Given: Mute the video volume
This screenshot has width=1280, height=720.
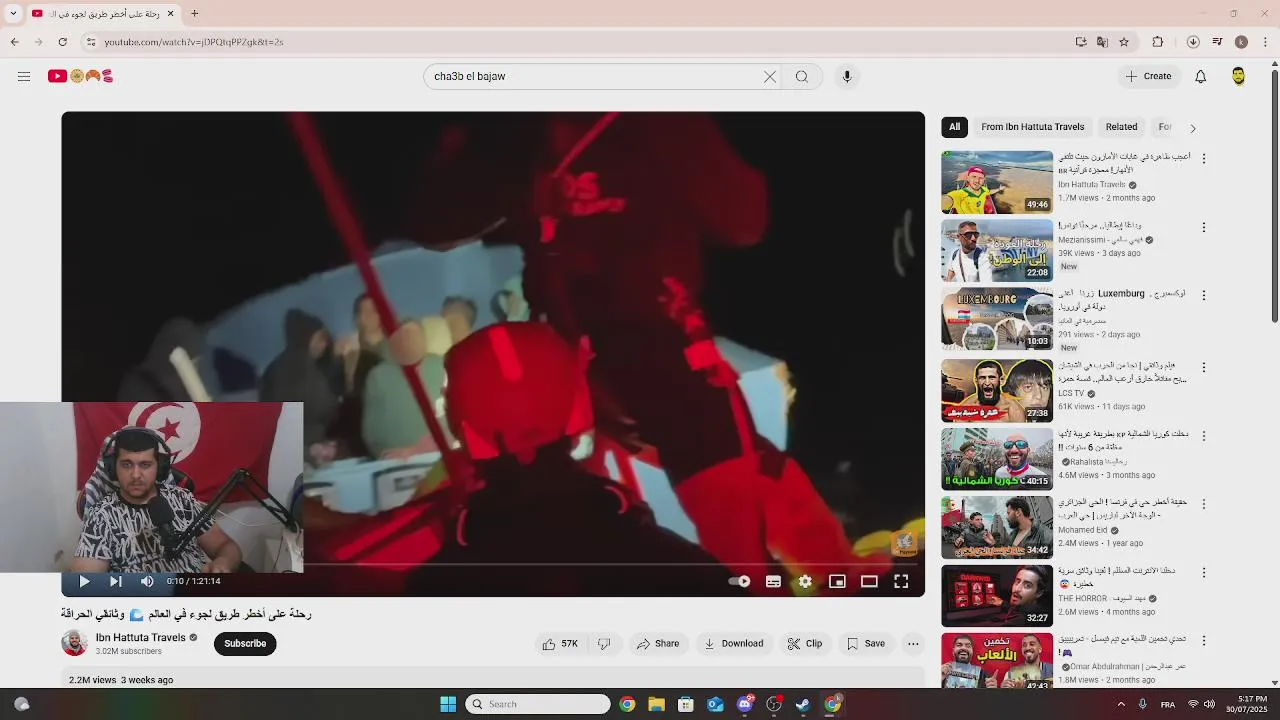Looking at the screenshot, I should pos(147,581).
